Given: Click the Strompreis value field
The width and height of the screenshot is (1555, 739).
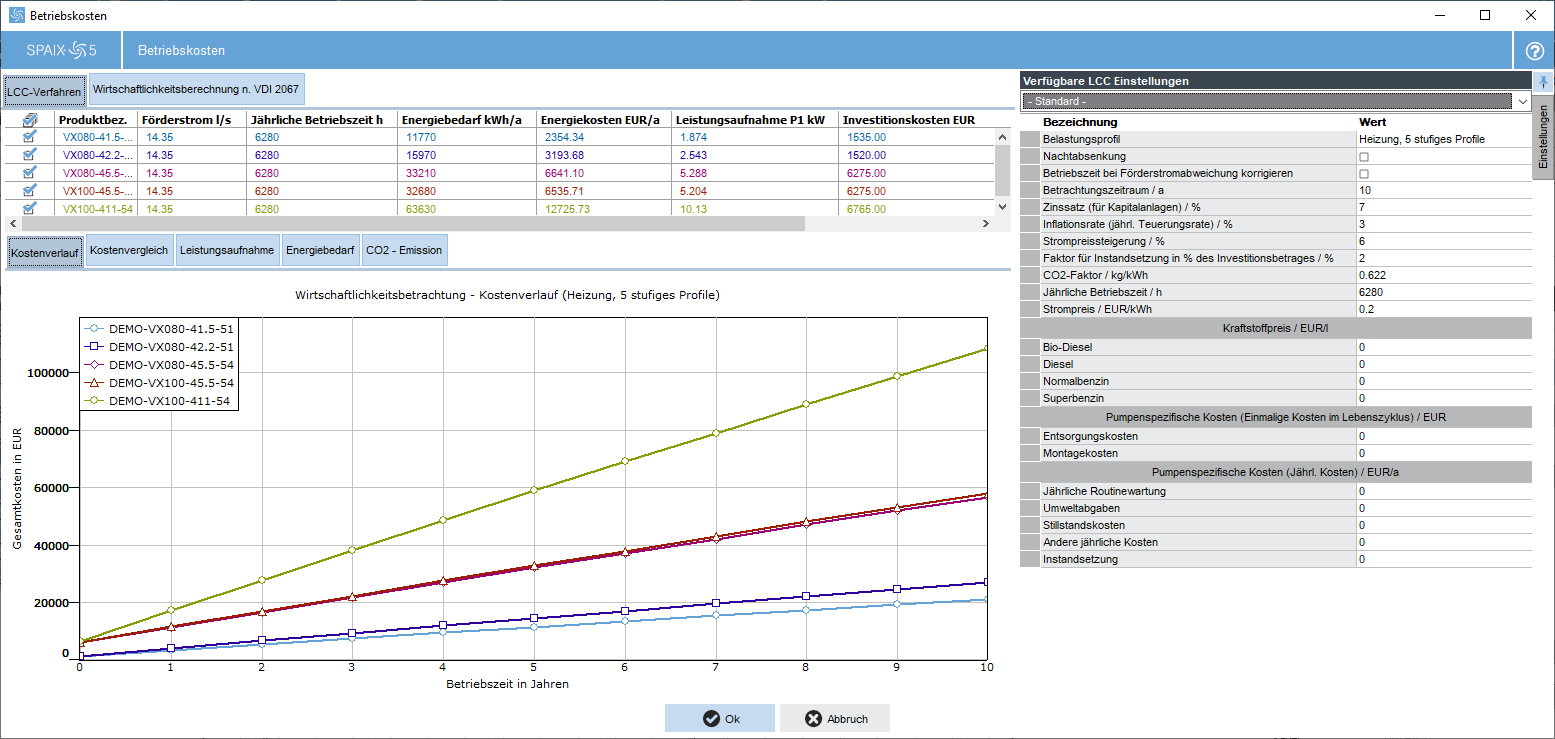Looking at the screenshot, I should click(x=1442, y=309).
